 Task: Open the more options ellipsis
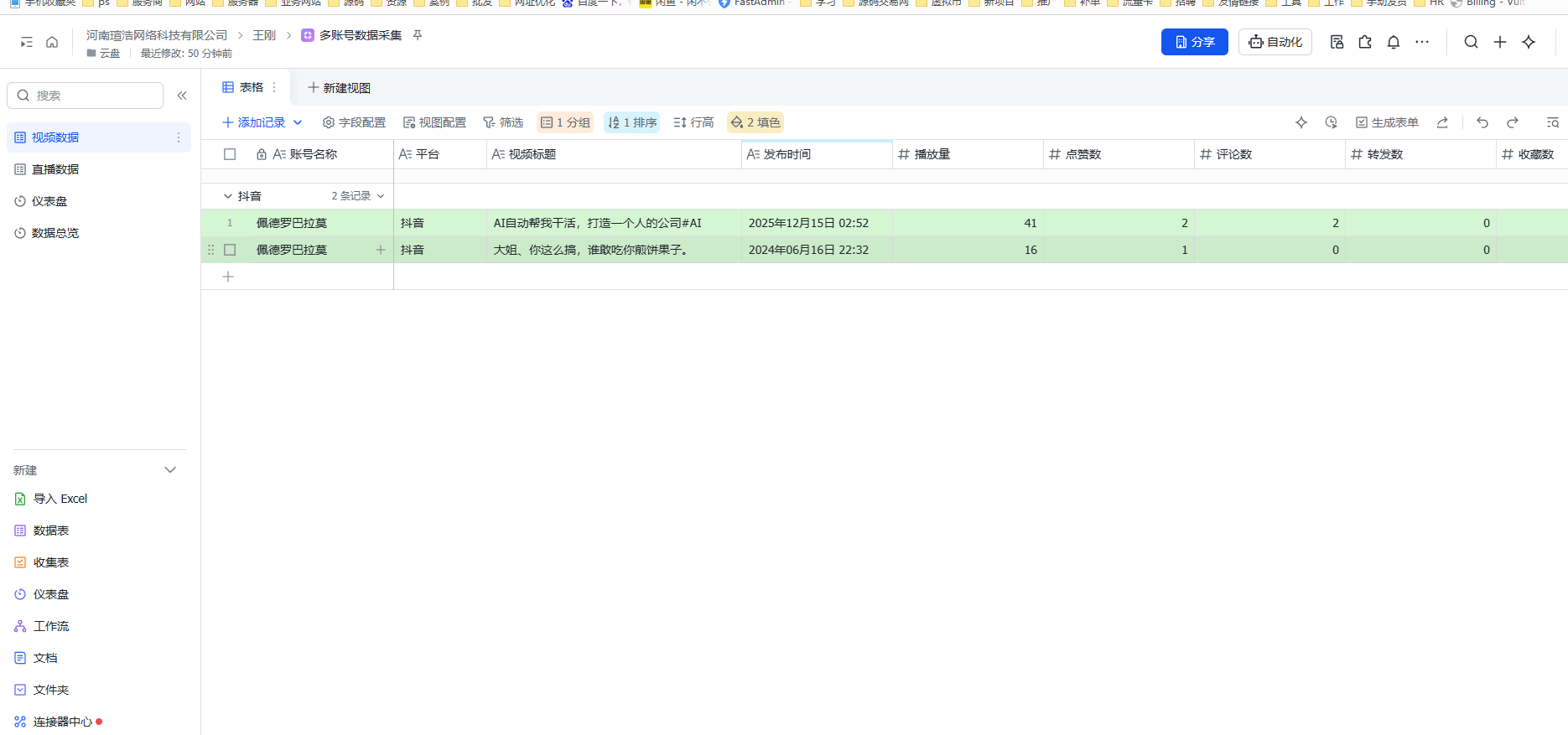pyautogui.click(x=1422, y=42)
